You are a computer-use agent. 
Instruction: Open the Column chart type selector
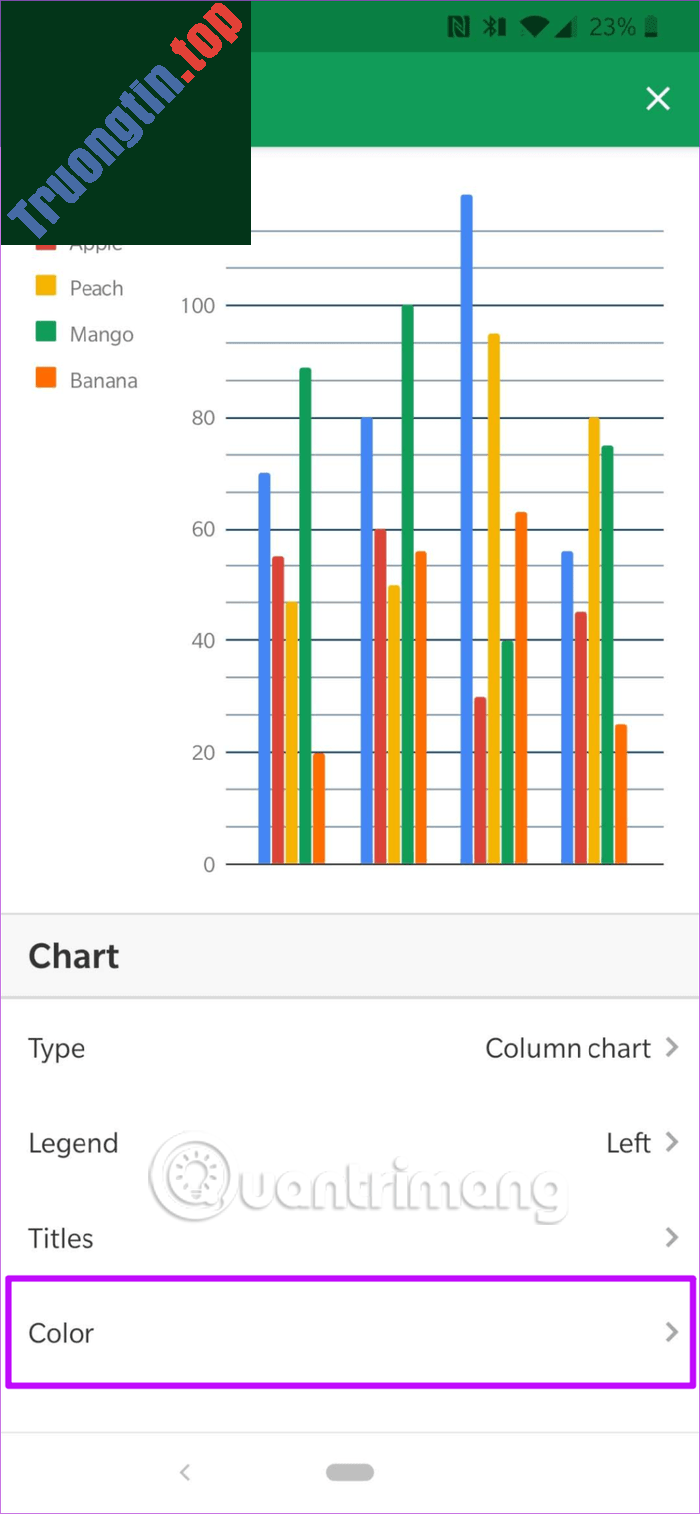[568, 1048]
